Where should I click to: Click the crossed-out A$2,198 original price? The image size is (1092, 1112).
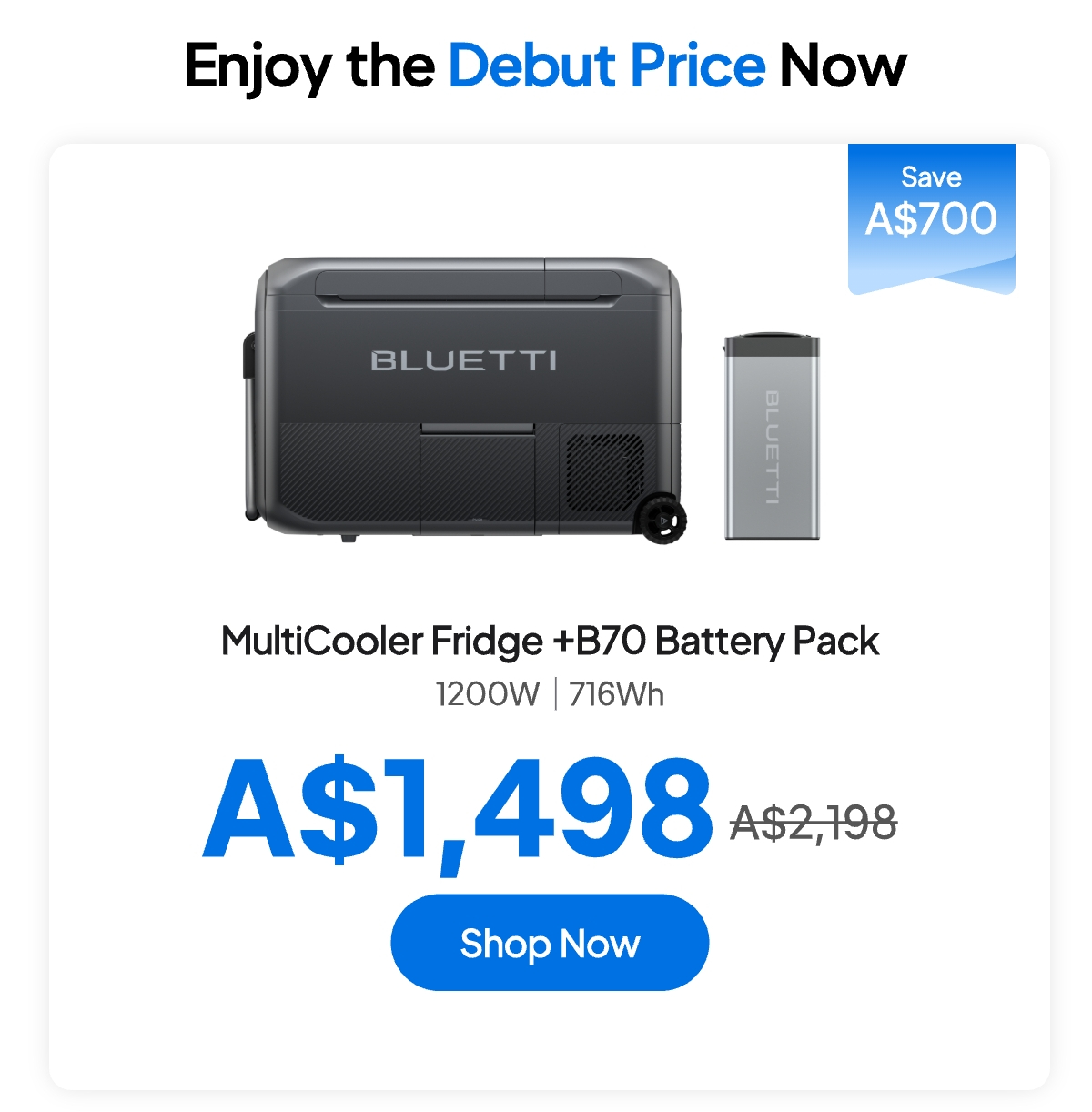point(814,823)
